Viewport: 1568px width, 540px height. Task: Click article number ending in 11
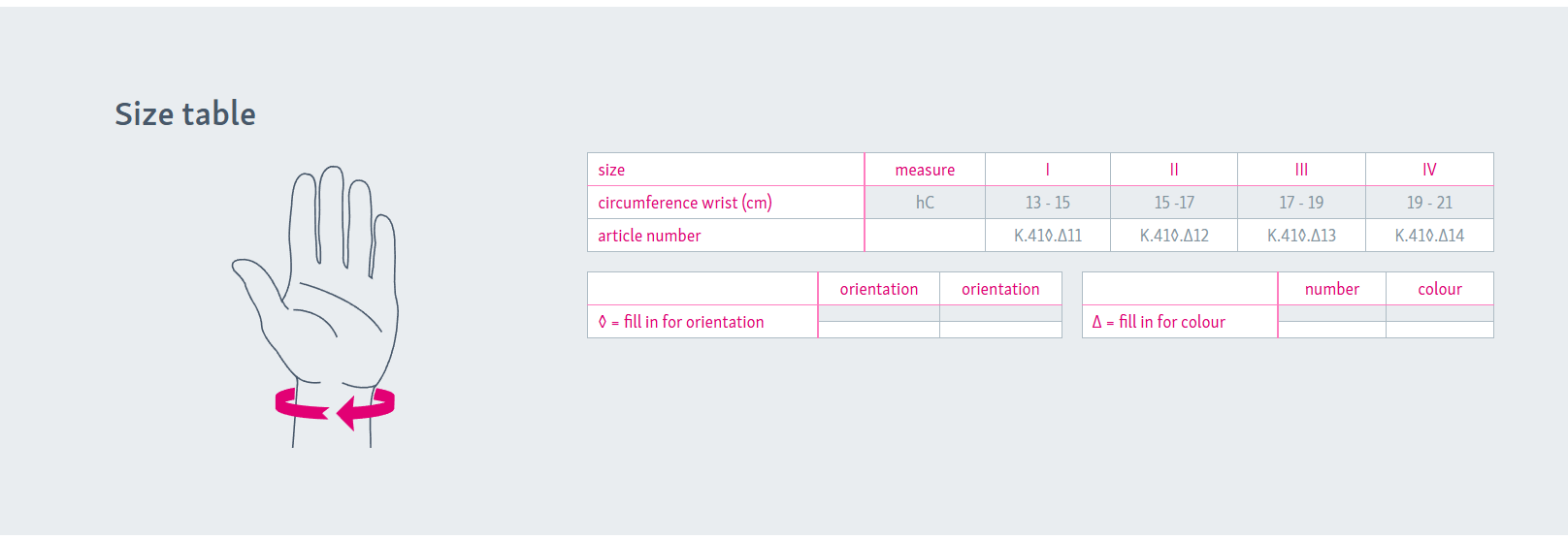pos(1048,236)
